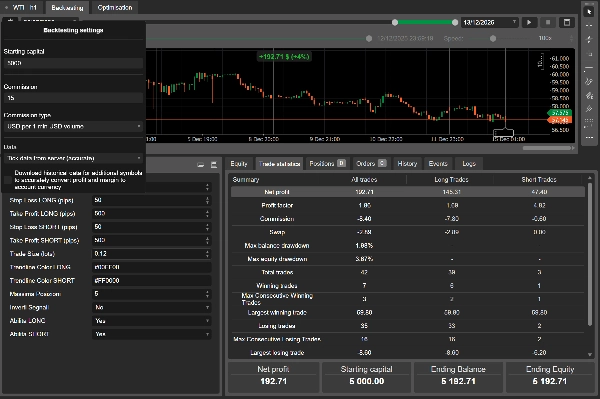
Task: Stop the backtest with the stop button
Action: point(548,23)
